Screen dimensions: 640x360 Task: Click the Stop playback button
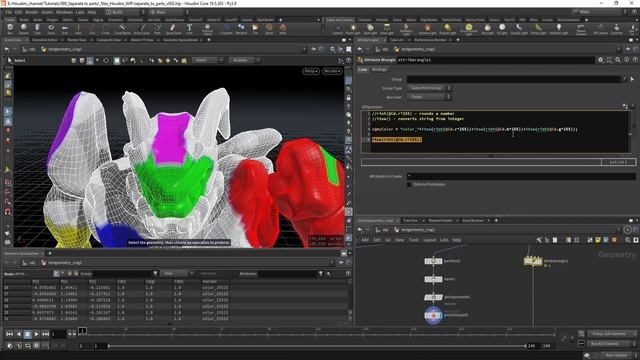(27, 334)
